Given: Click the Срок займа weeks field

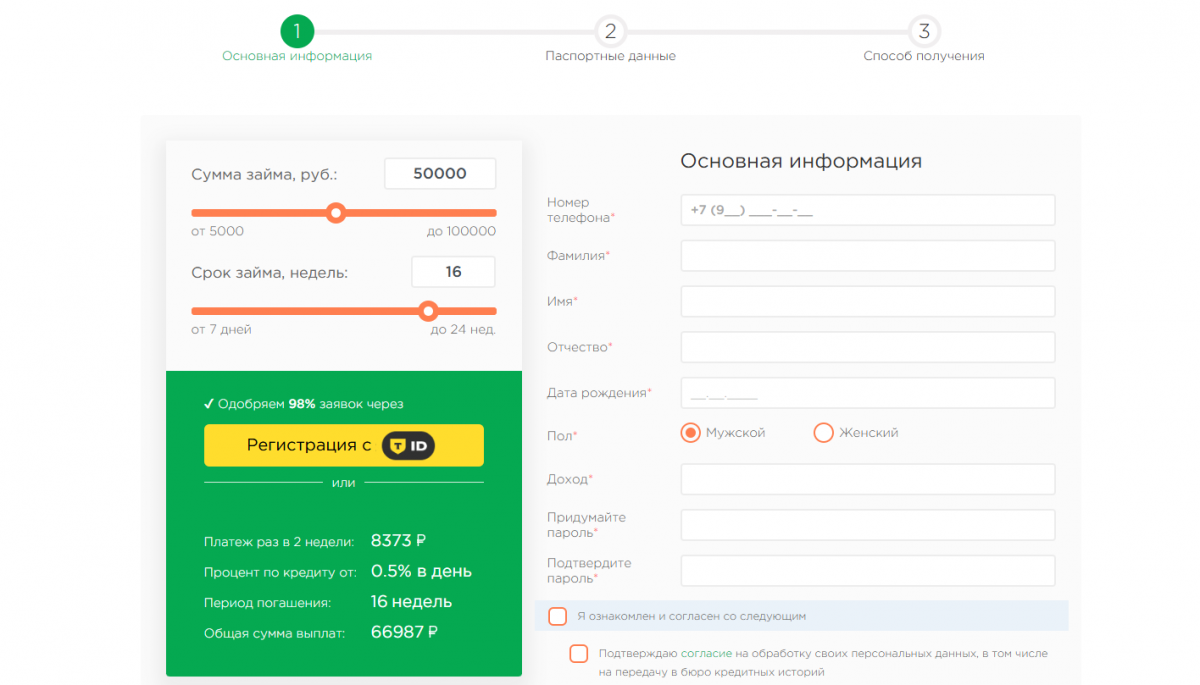Looking at the screenshot, I should click(453, 272).
